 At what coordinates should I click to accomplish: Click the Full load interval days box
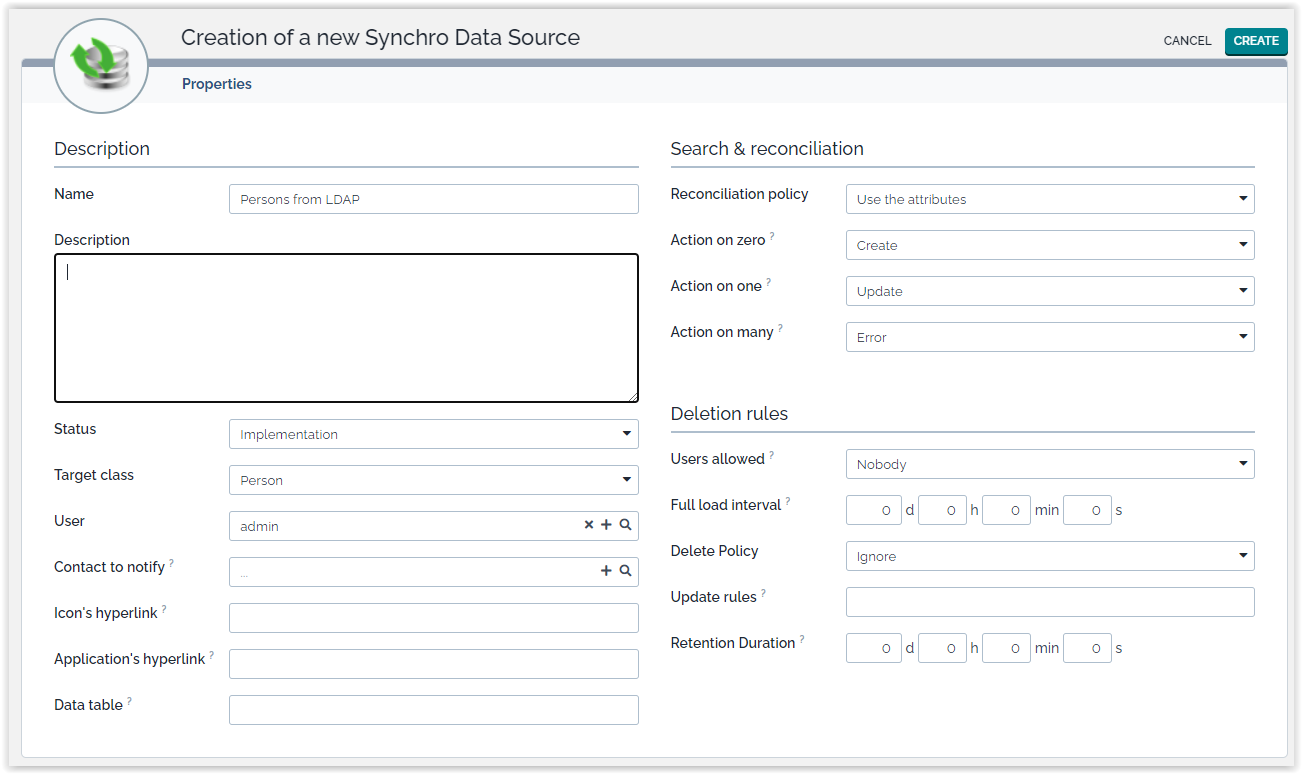coord(874,510)
